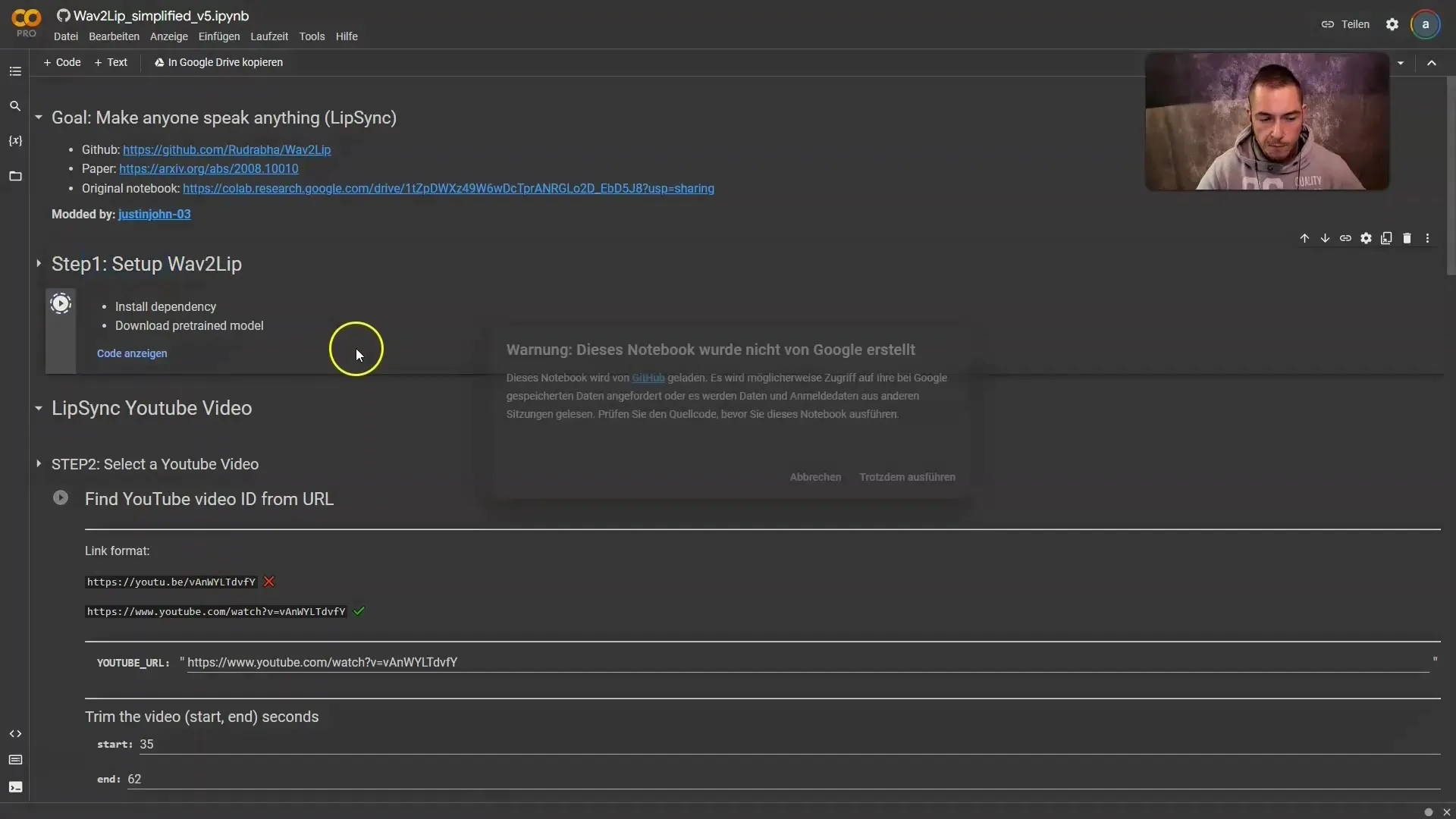Click In Google Drive kopieren
The width and height of the screenshot is (1456, 819).
click(x=218, y=62)
